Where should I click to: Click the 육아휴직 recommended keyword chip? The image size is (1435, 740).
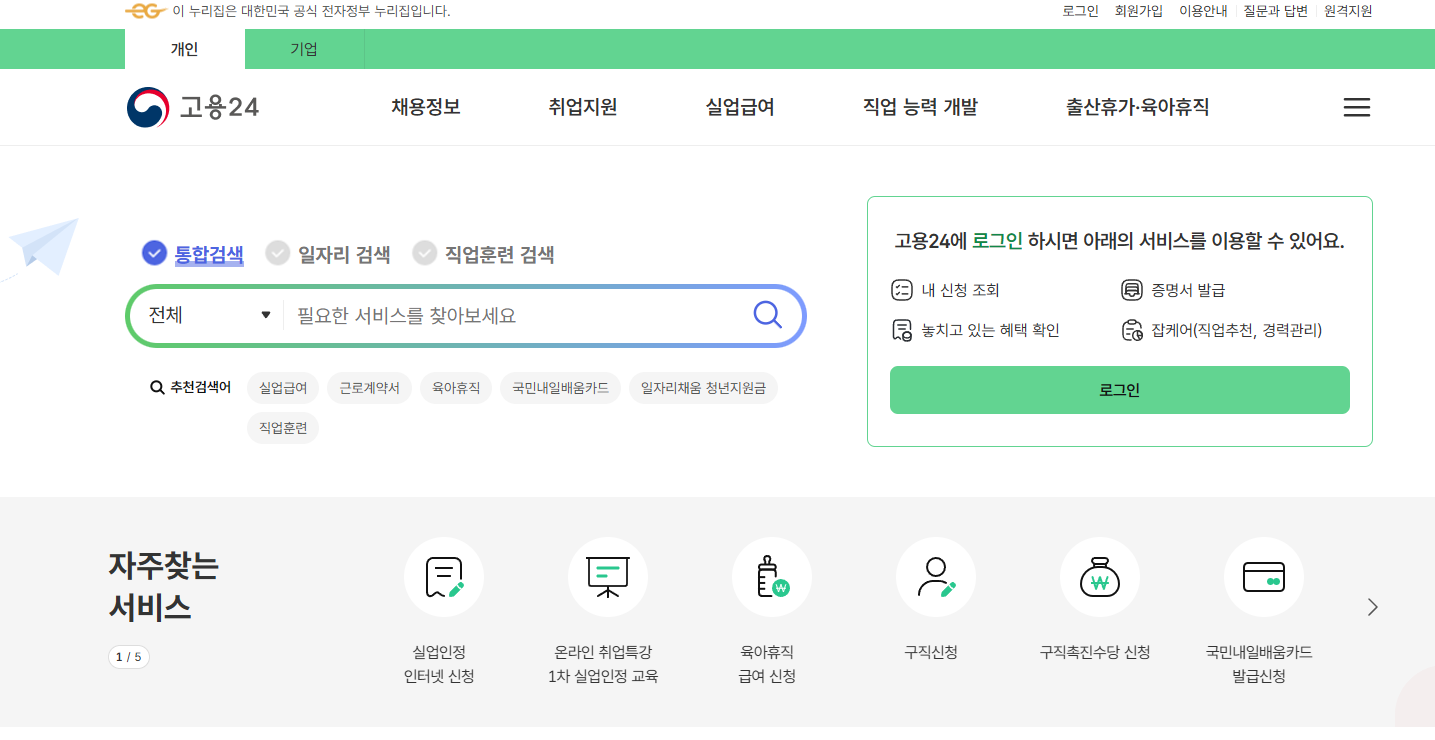coord(456,388)
